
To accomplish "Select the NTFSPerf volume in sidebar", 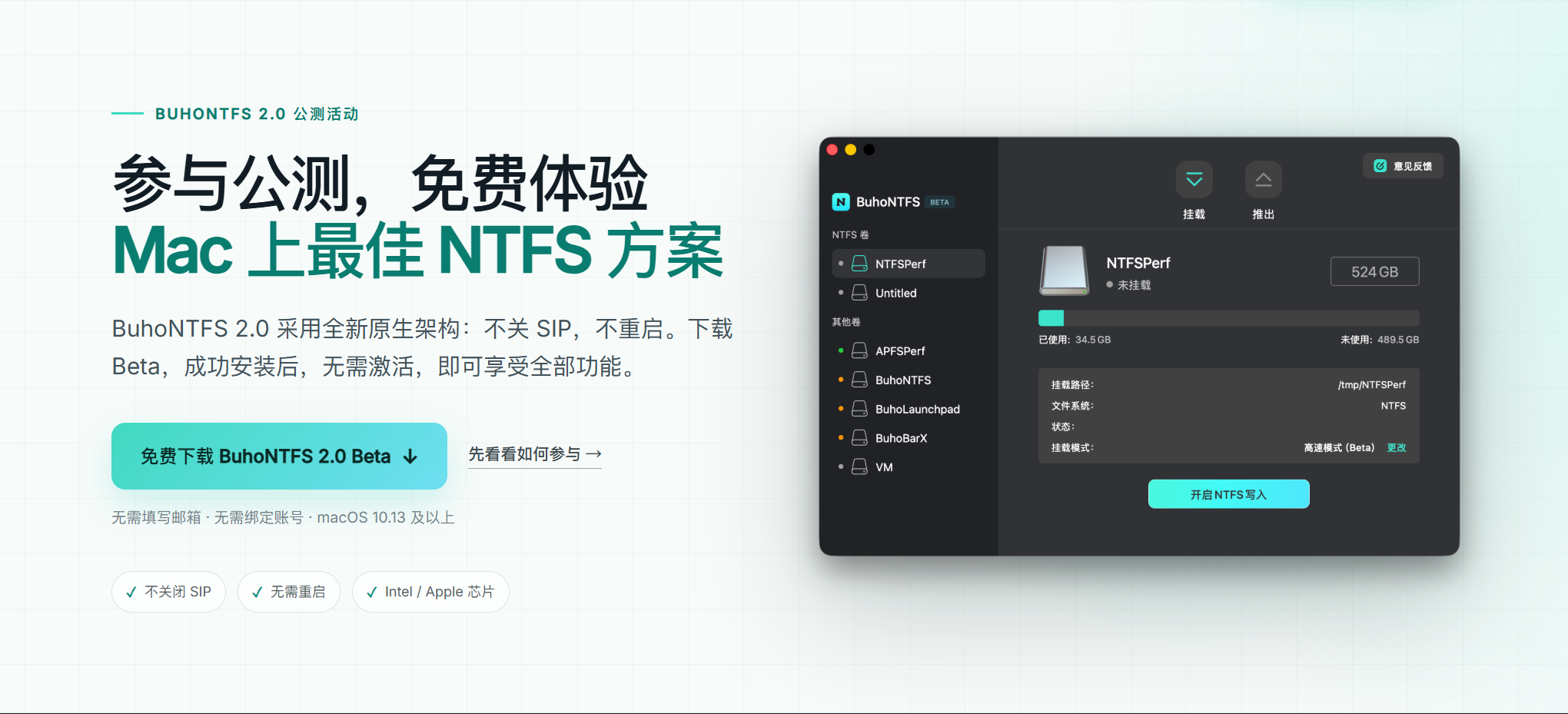I will pos(909,264).
